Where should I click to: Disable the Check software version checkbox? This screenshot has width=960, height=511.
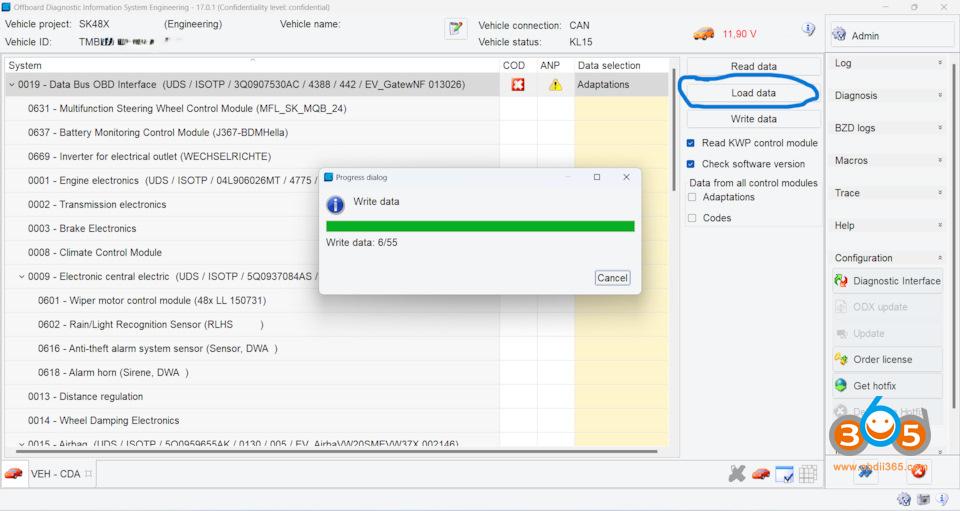[691, 164]
